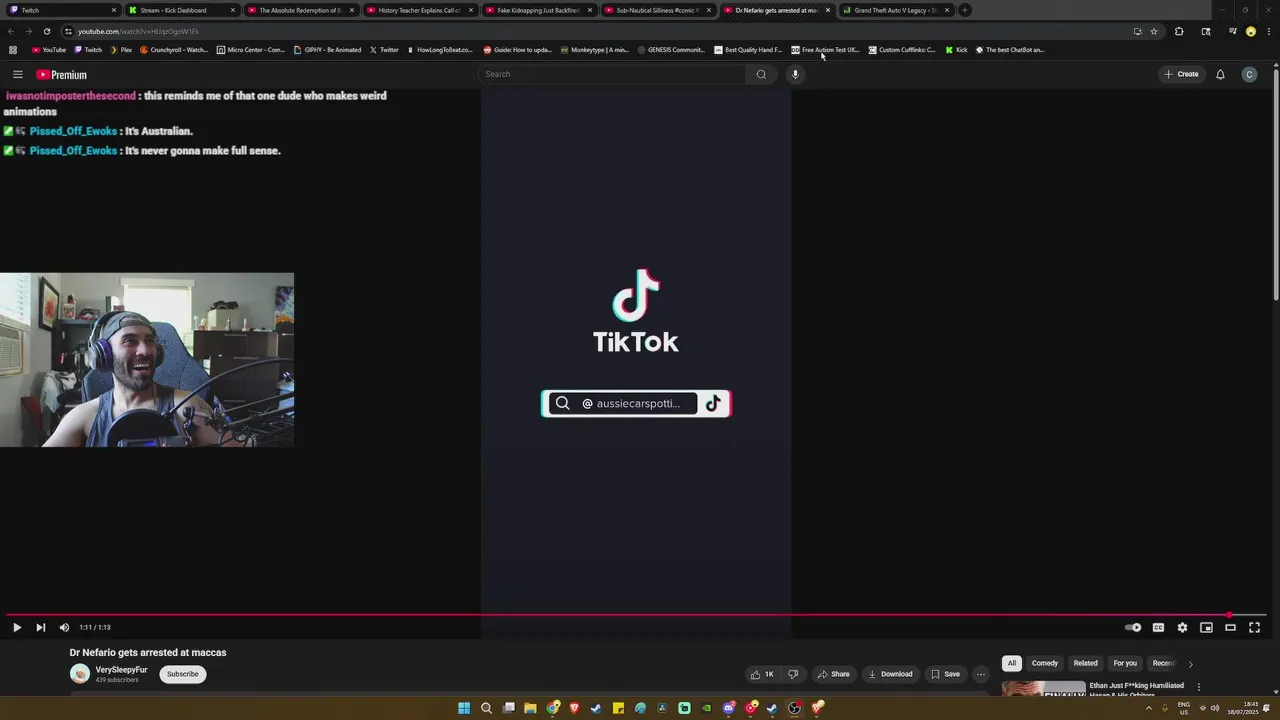Select the For you filter chip

(x=1125, y=663)
